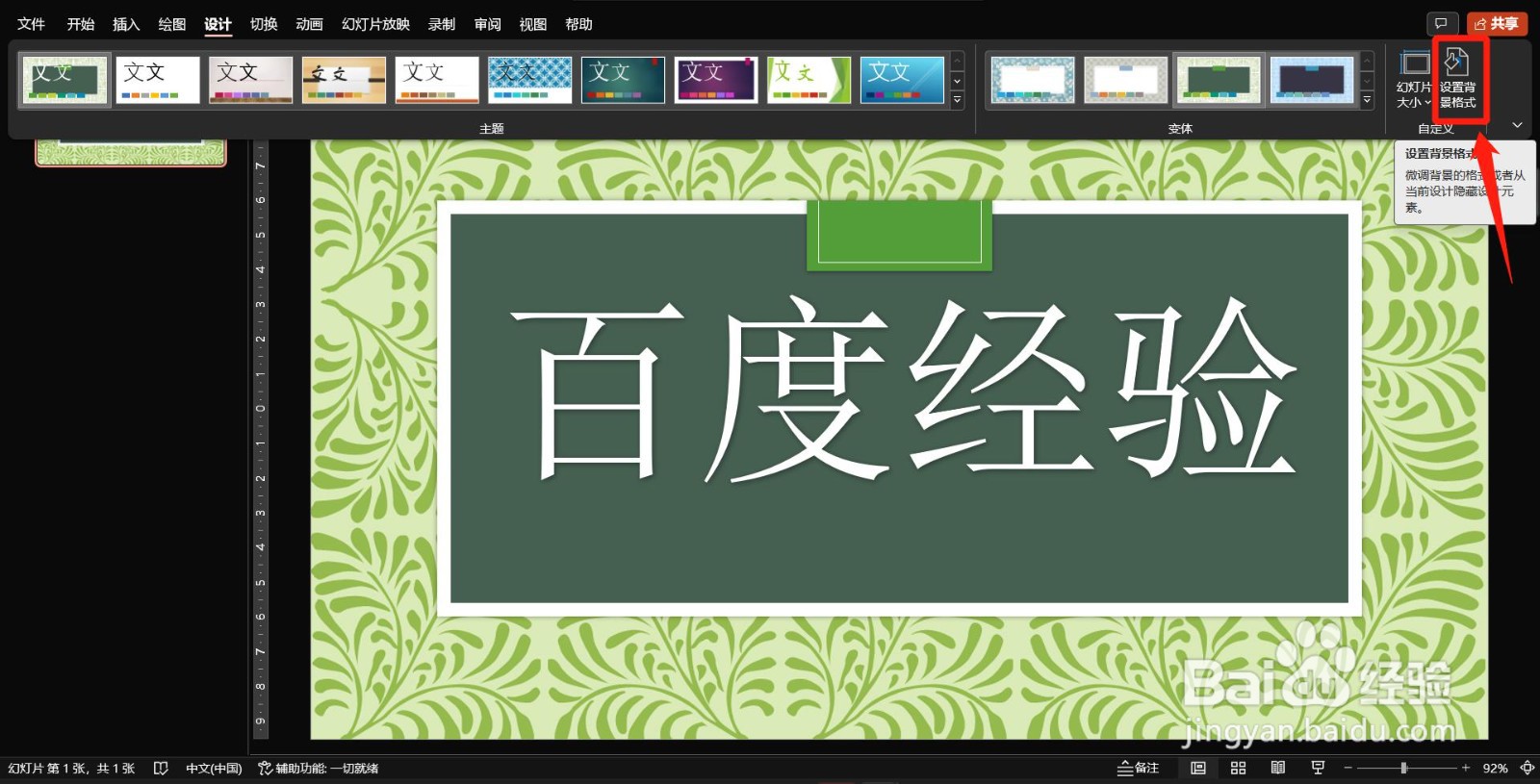The image size is (1540, 784).
Task: Open 辅助功能: 一切就绪 accessibility checker
Action: 319,768
